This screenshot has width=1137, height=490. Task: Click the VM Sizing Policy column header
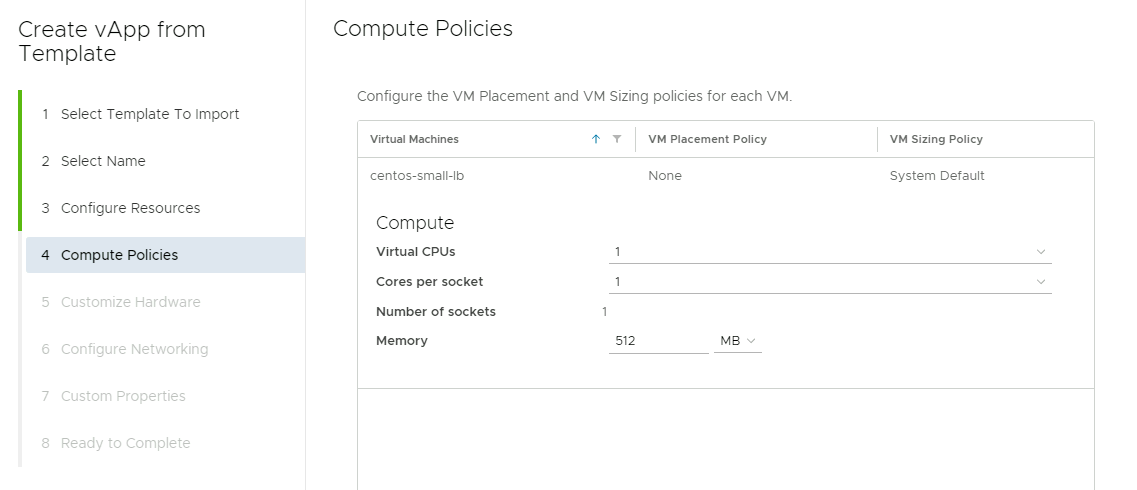click(x=936, y=139)
